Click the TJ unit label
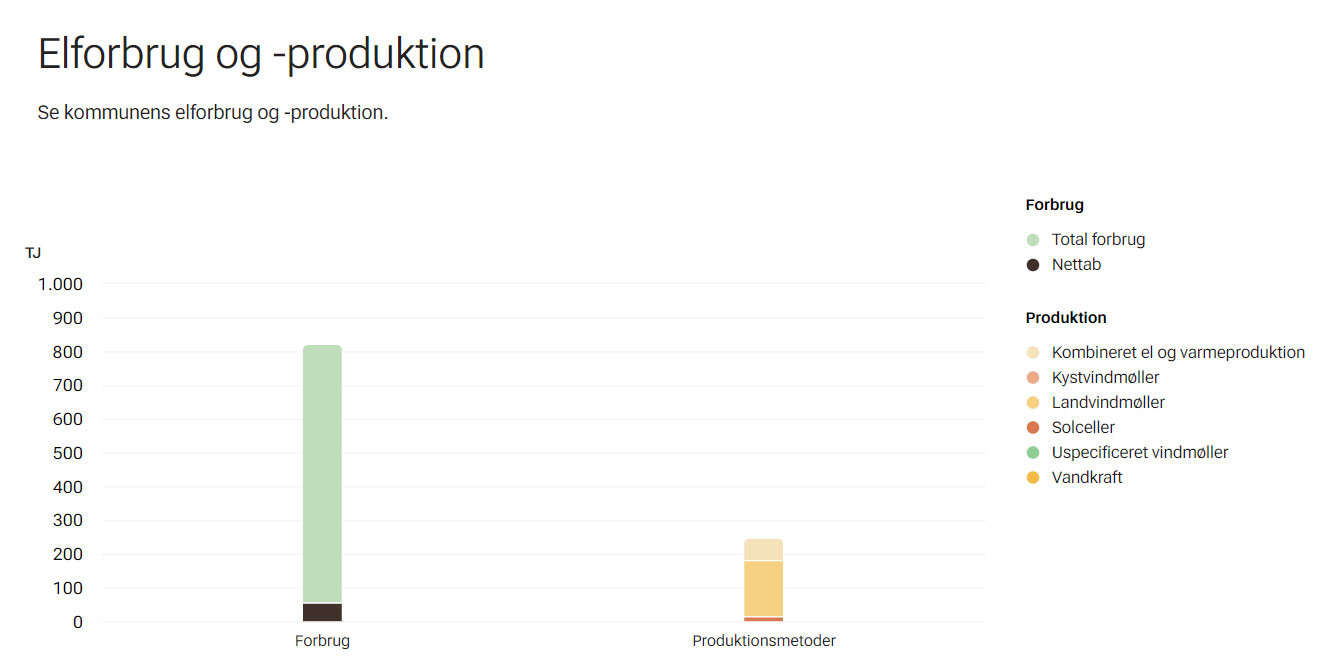Viewport: 1342px width, 668px height. [33, 253]
